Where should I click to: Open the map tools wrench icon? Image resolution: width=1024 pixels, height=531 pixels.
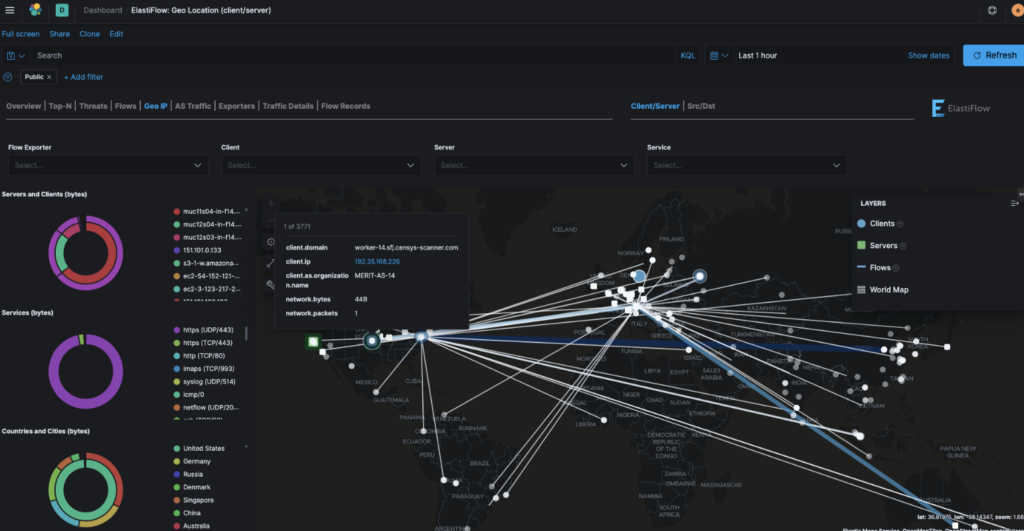pos(271,284)
